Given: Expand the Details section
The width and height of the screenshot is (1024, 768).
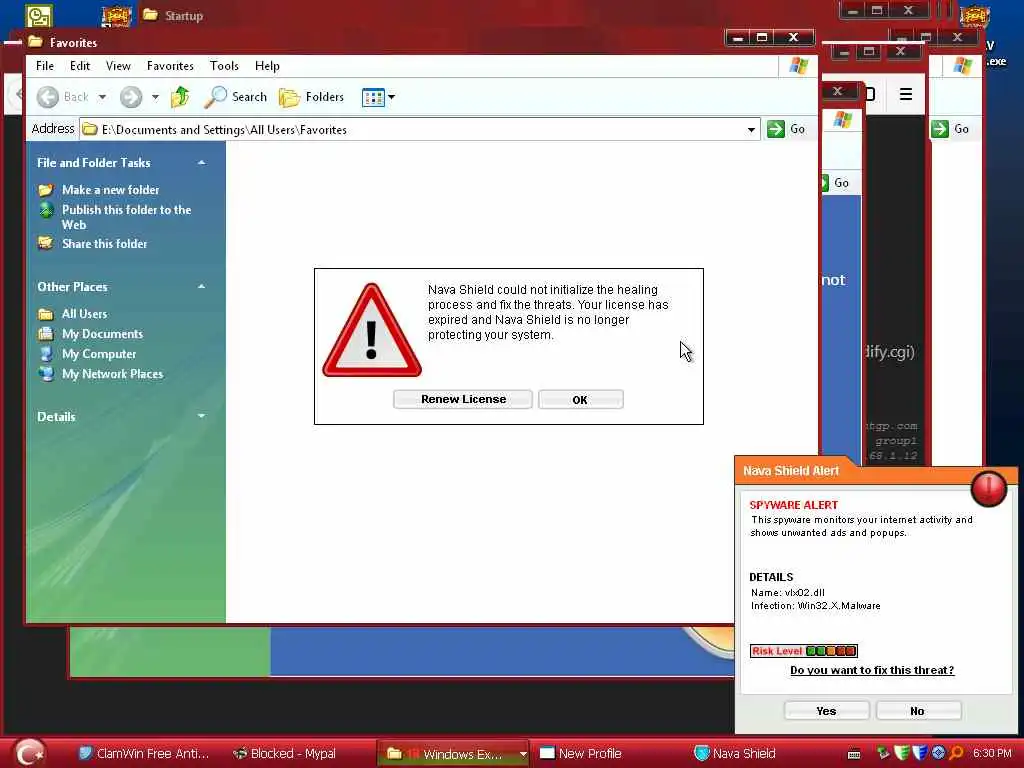Looking at the screenshot, I should [x=201, y=416].
